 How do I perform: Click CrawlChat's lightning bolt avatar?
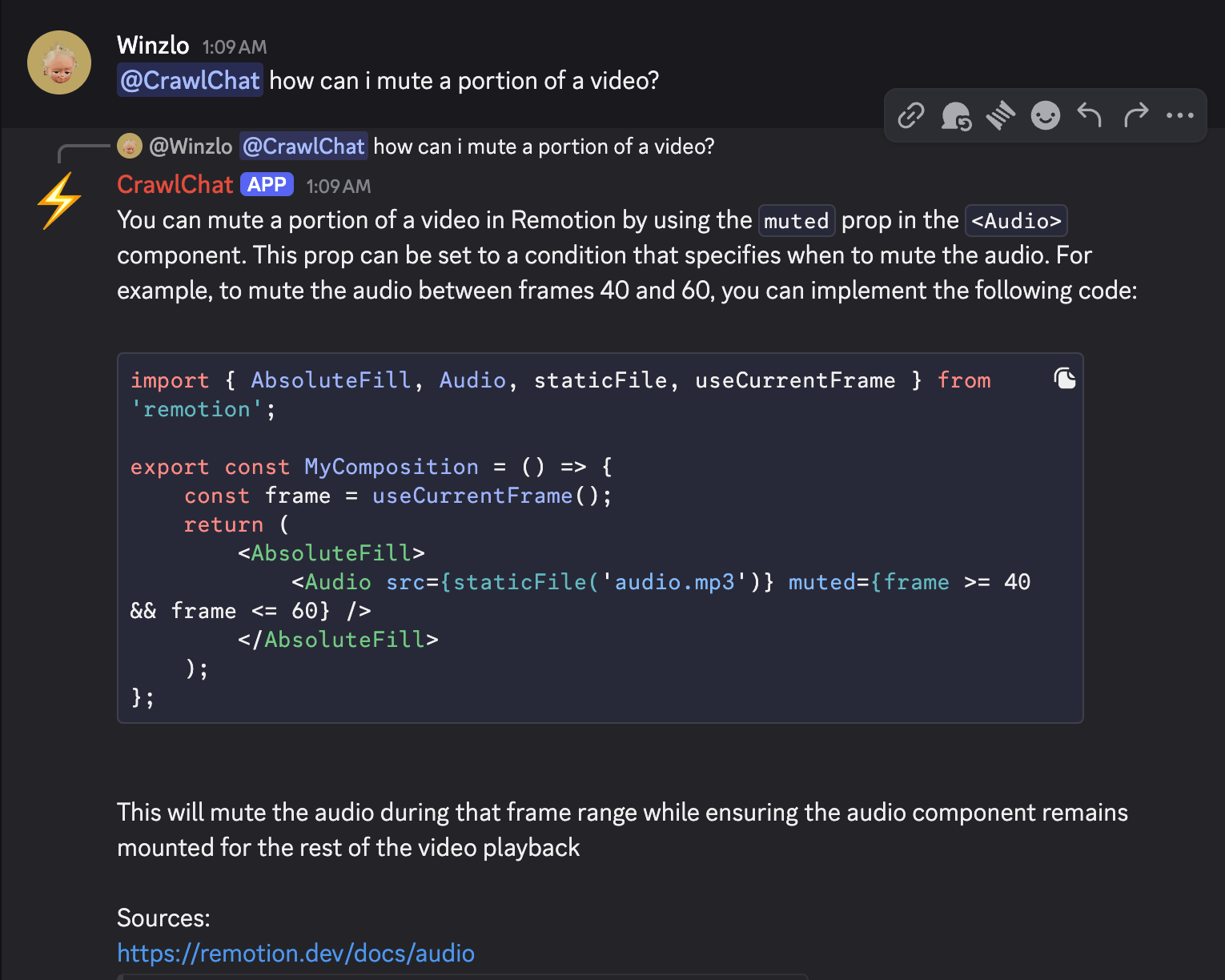click(59, 200)
